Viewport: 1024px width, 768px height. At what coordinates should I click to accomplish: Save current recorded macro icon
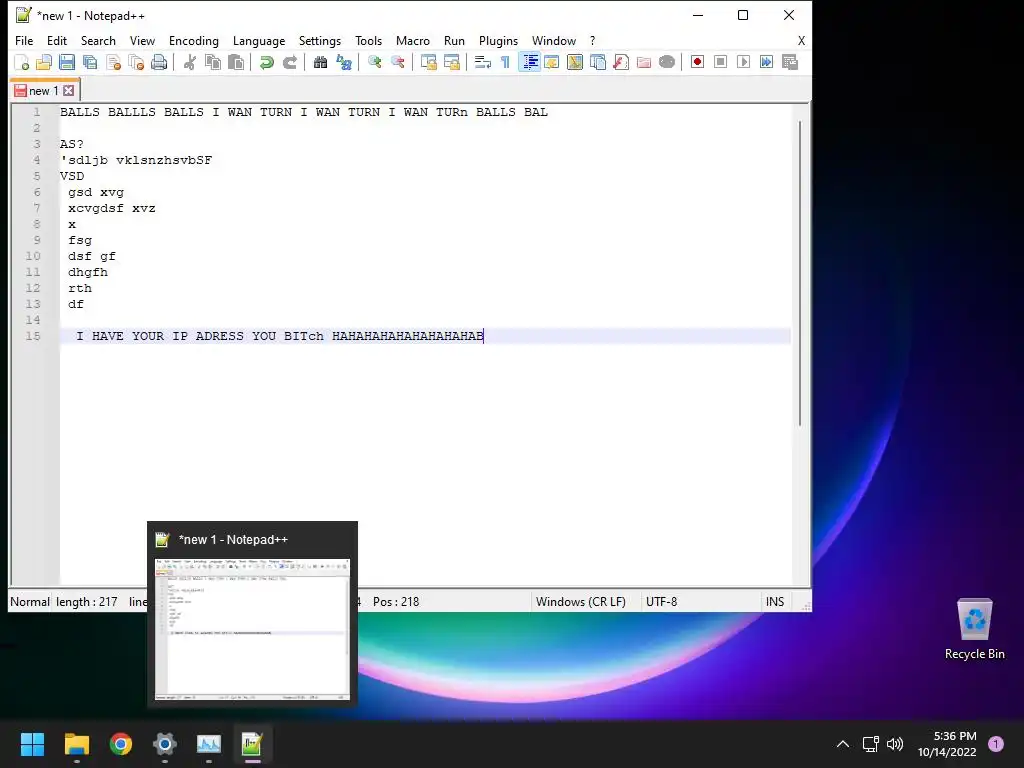pyautogui.click(x=790, y=62)
